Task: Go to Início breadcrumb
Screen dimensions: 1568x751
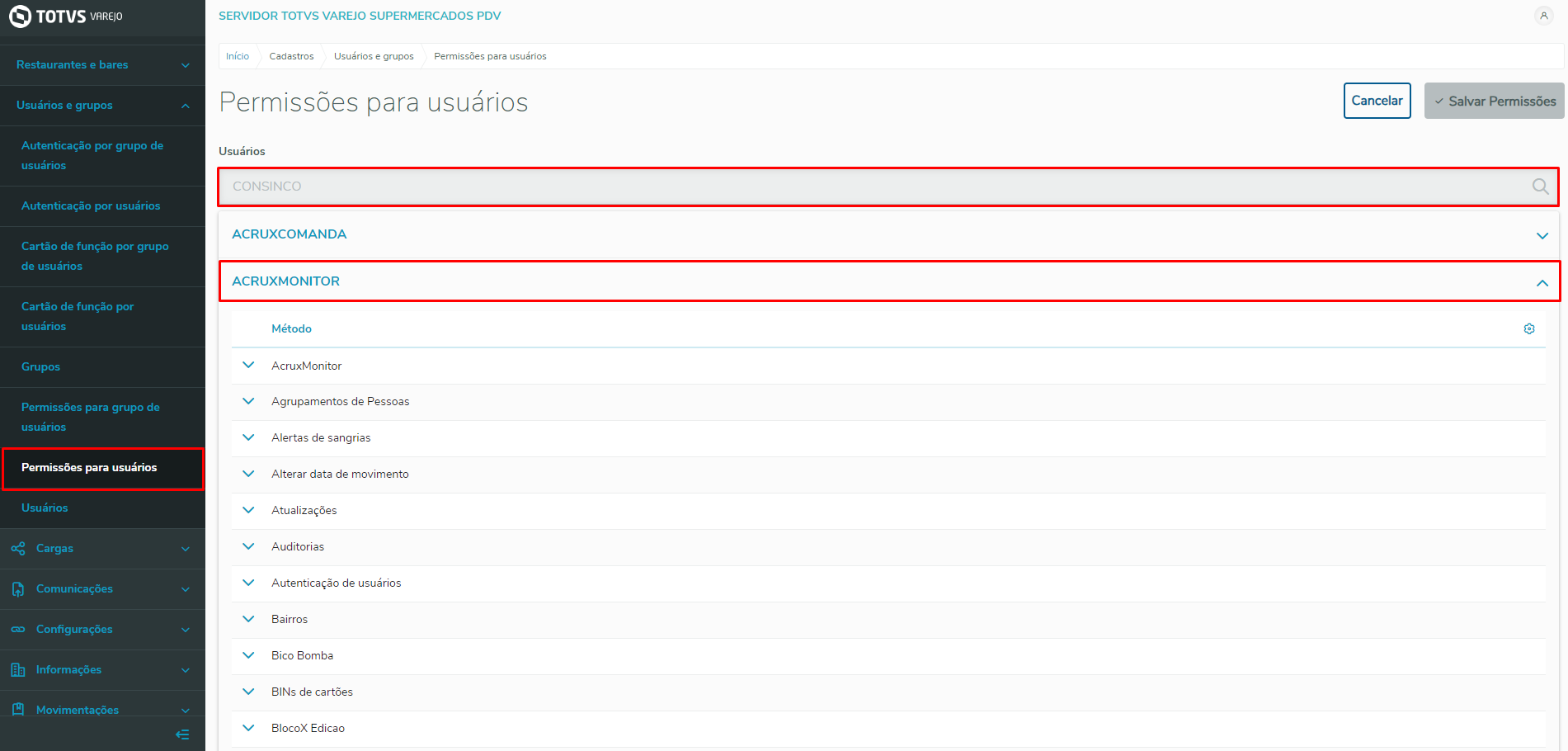Action: pos(238,56)
